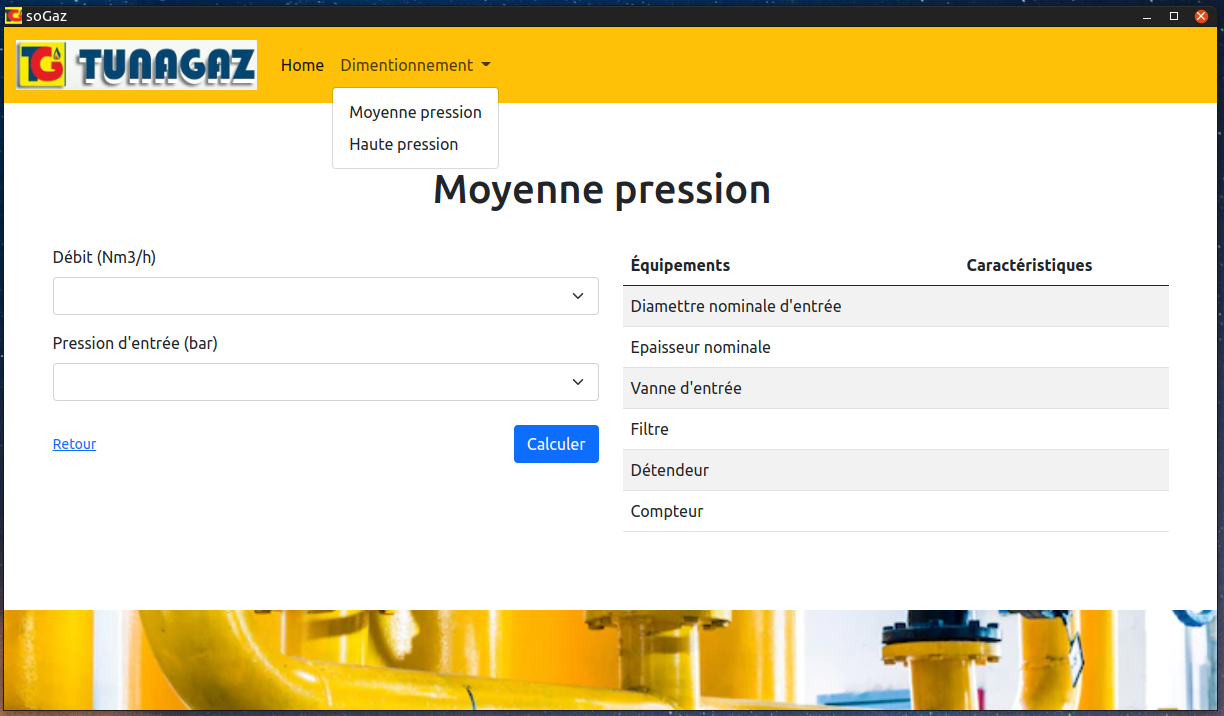The image size is (1224, 716).
Task: Click the blue Calculer button
Action: pos(556,443)
